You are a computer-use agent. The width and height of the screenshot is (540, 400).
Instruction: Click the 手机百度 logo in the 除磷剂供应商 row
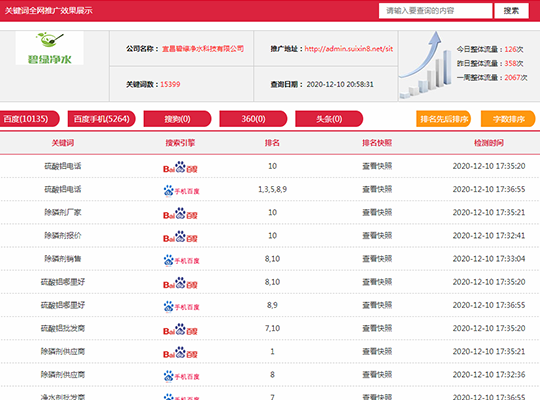point(181,376)
